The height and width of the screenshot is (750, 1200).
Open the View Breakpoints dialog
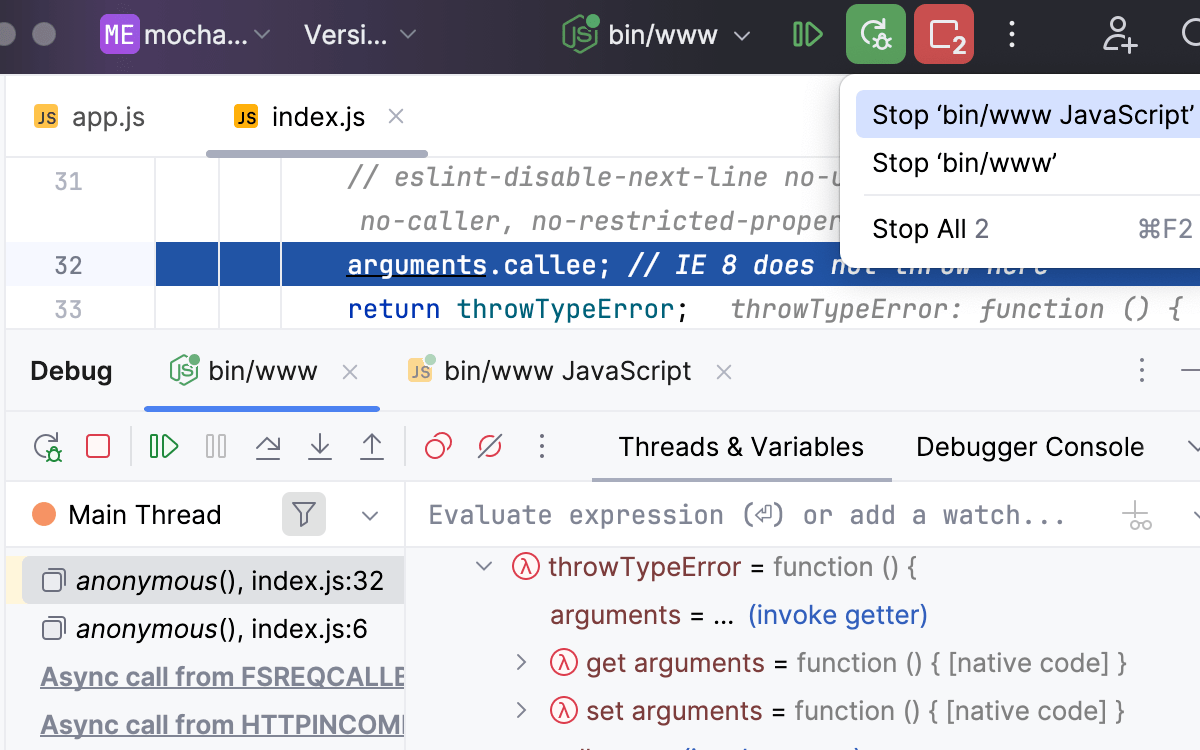point(436,446)
